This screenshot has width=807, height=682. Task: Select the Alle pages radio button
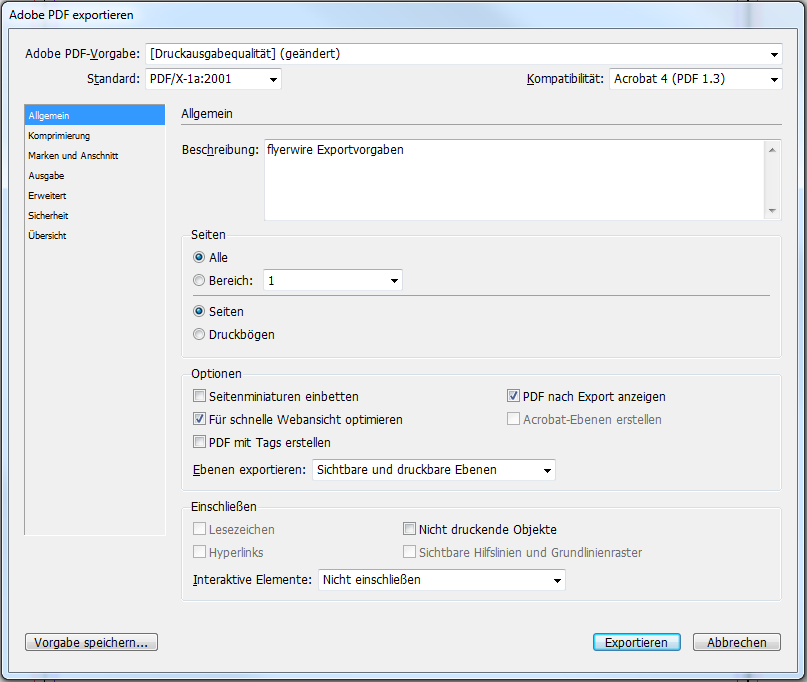tap(199, 257)
